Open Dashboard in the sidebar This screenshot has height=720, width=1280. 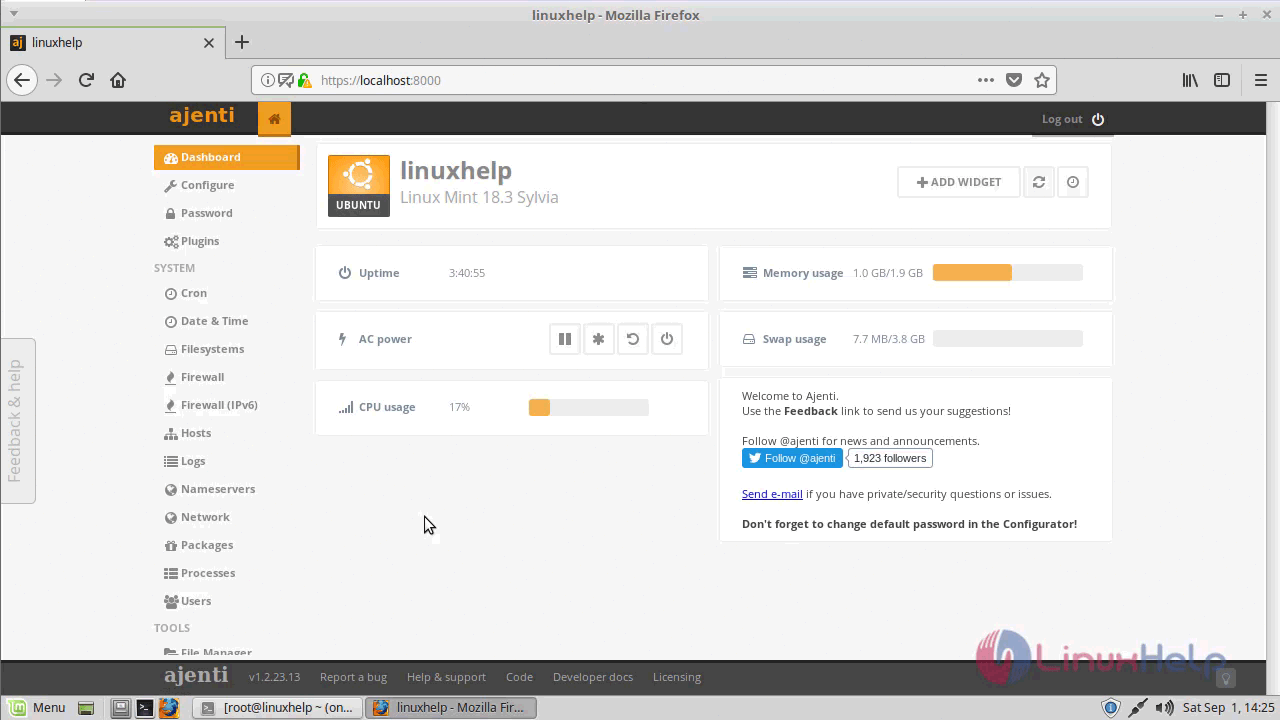226,157
